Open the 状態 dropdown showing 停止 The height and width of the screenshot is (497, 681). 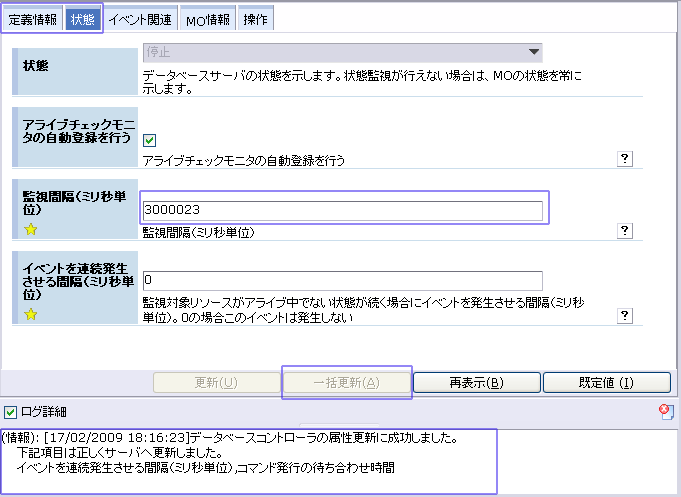[x=341, y=53]
